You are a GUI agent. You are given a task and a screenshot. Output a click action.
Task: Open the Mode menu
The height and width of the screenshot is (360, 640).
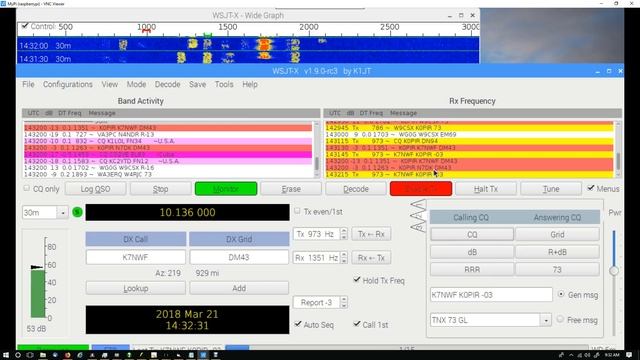[x=136, y=84]
